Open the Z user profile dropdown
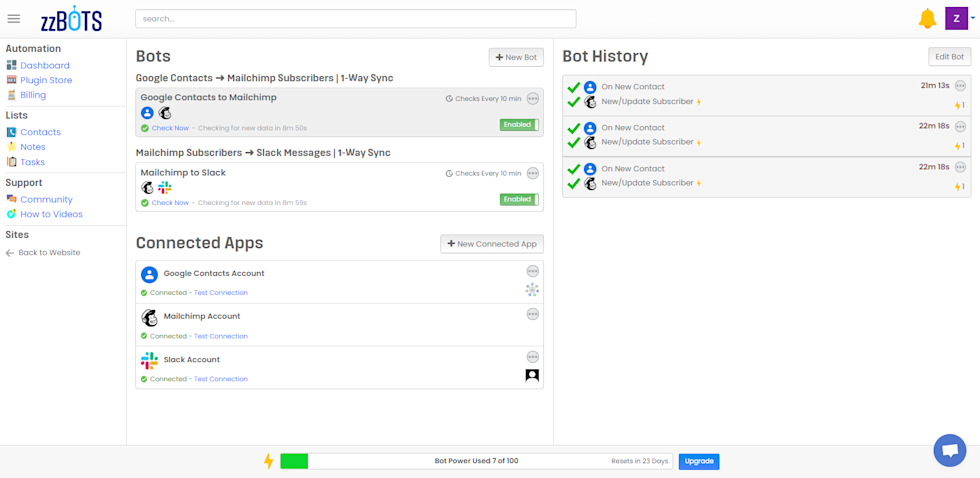 click(960, 18)
